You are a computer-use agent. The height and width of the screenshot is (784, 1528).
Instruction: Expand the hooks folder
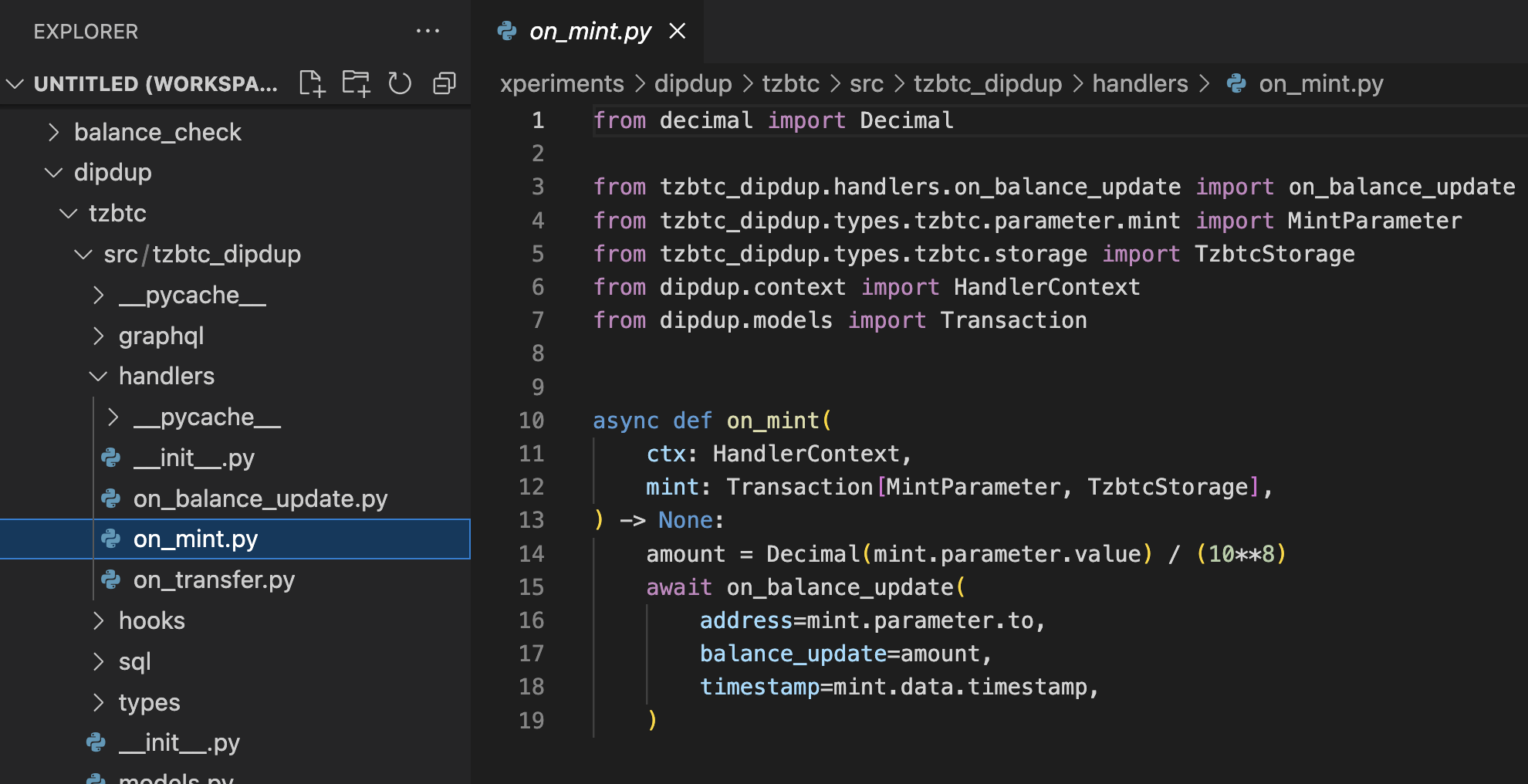coord(98,621)
